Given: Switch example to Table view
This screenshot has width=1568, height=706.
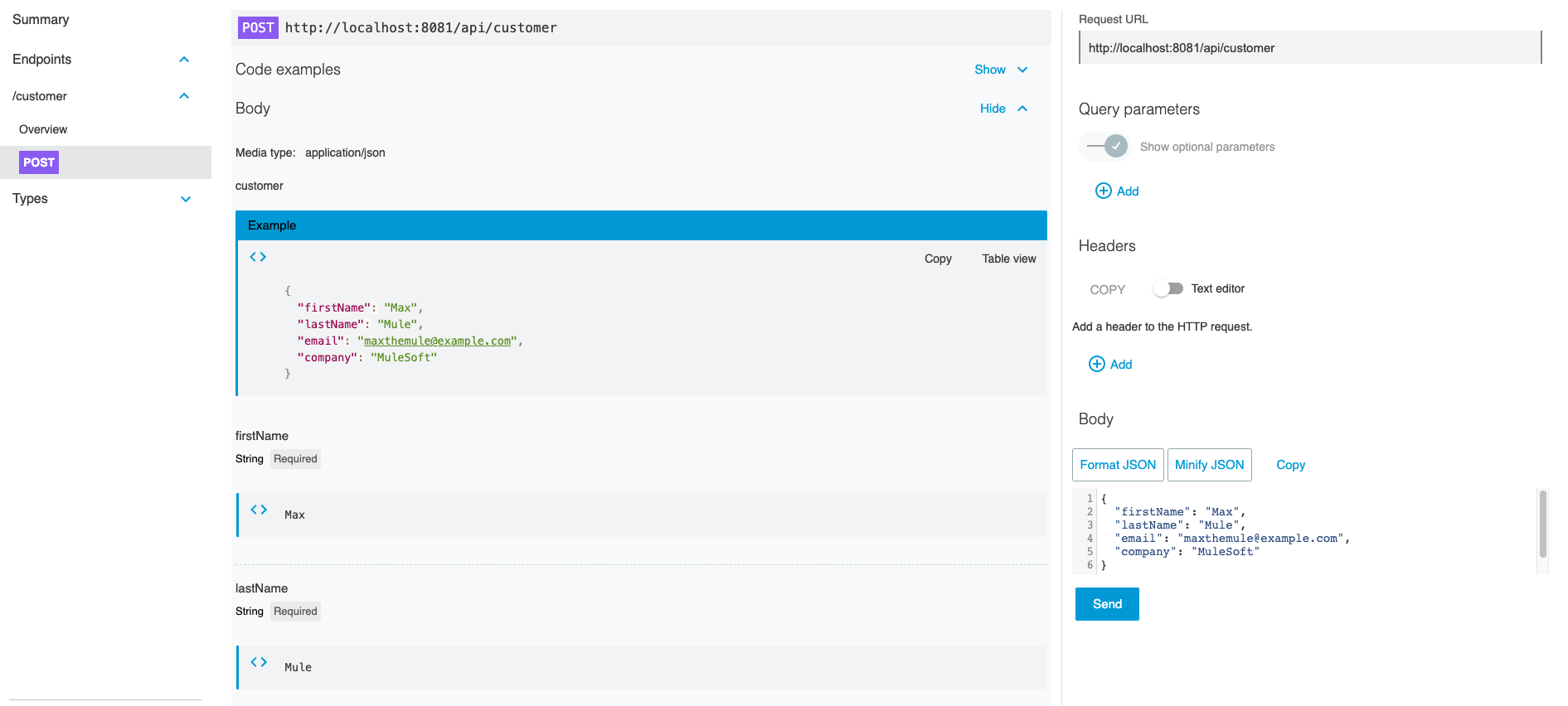Looking at the screenshot, I should tap(1008, 259).
